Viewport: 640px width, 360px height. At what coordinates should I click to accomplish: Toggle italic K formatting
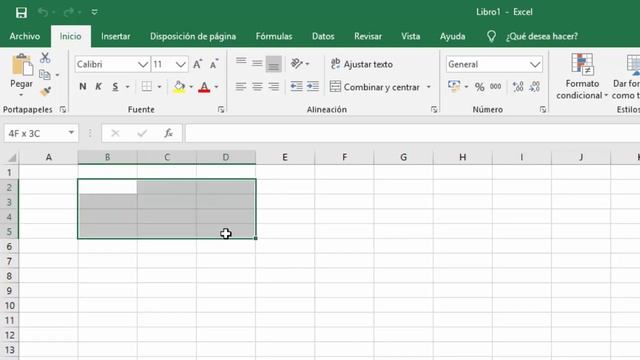[98, 87]
